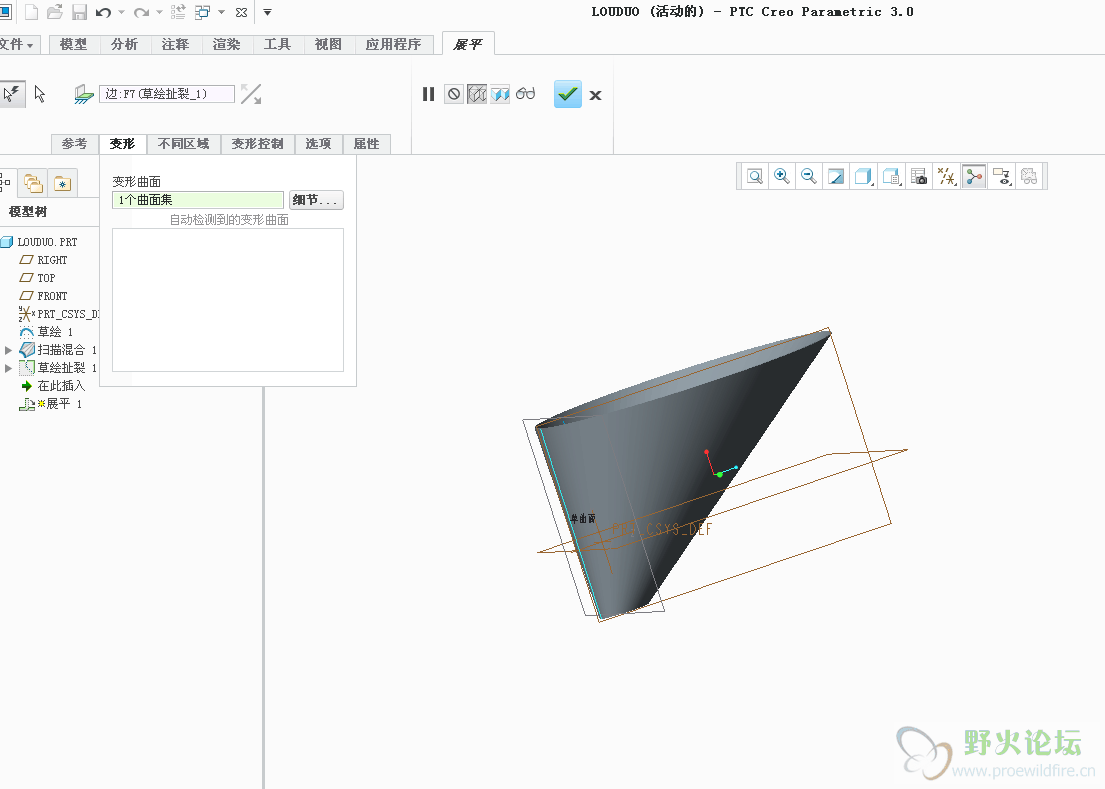The height and width of the screenshot is (789, 1105).
Task: Open the 变形控制 panel tab
Action: [257, 144]
